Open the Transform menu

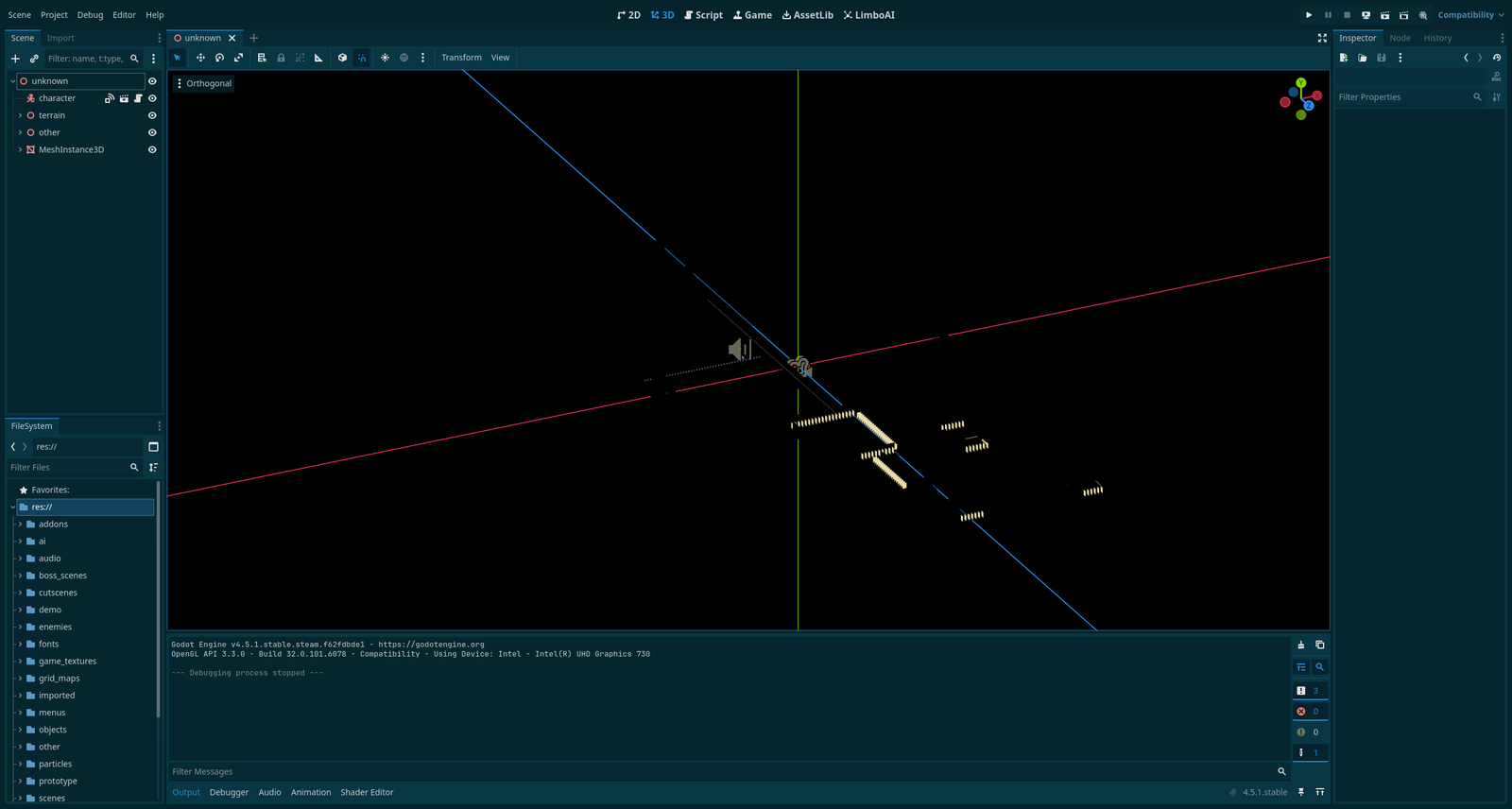point(461,58)
